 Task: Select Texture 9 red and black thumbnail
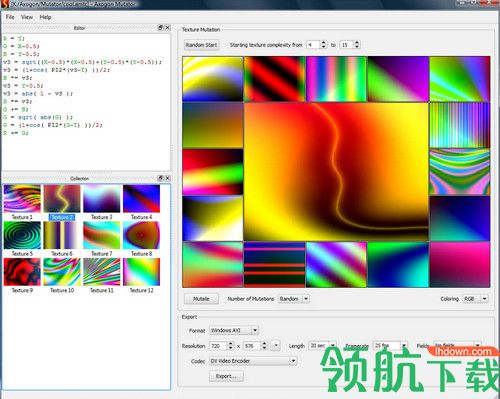point(22,272)
